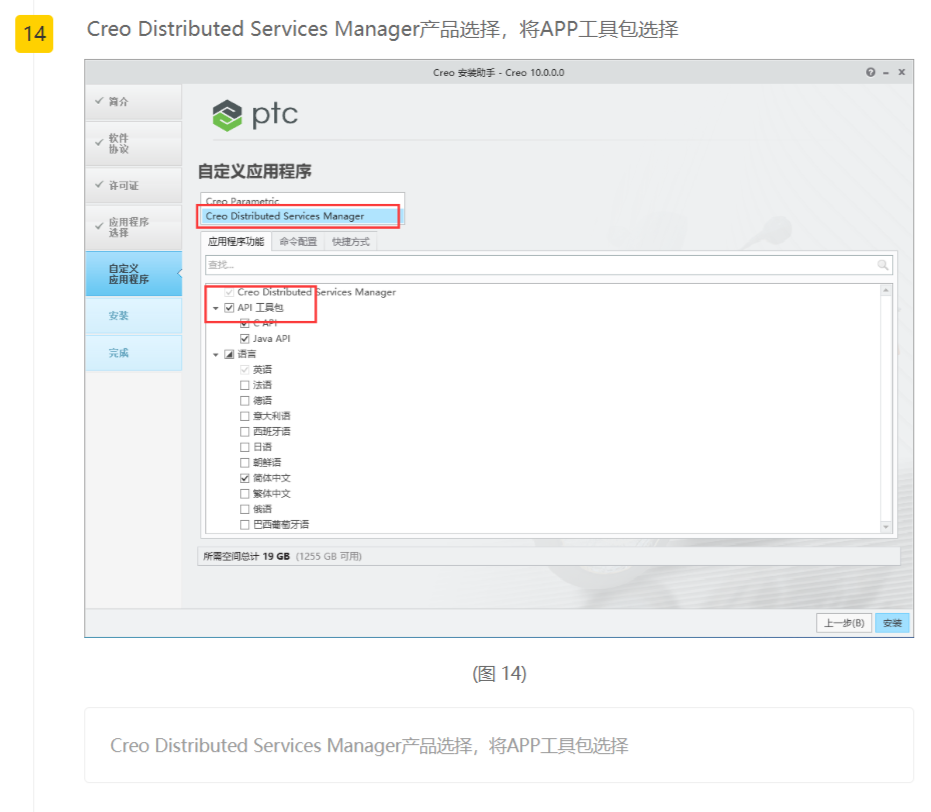Go to the 应用程序选择 step in sidebar
Viewport: 931px width, 812px height.
point(134,227)
